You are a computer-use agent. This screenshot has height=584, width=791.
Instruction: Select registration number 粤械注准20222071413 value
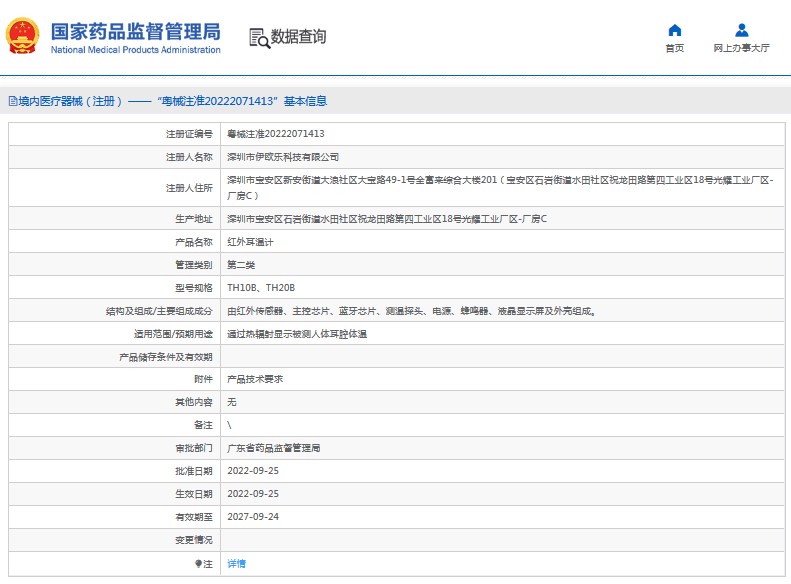(x=275, y=134)
